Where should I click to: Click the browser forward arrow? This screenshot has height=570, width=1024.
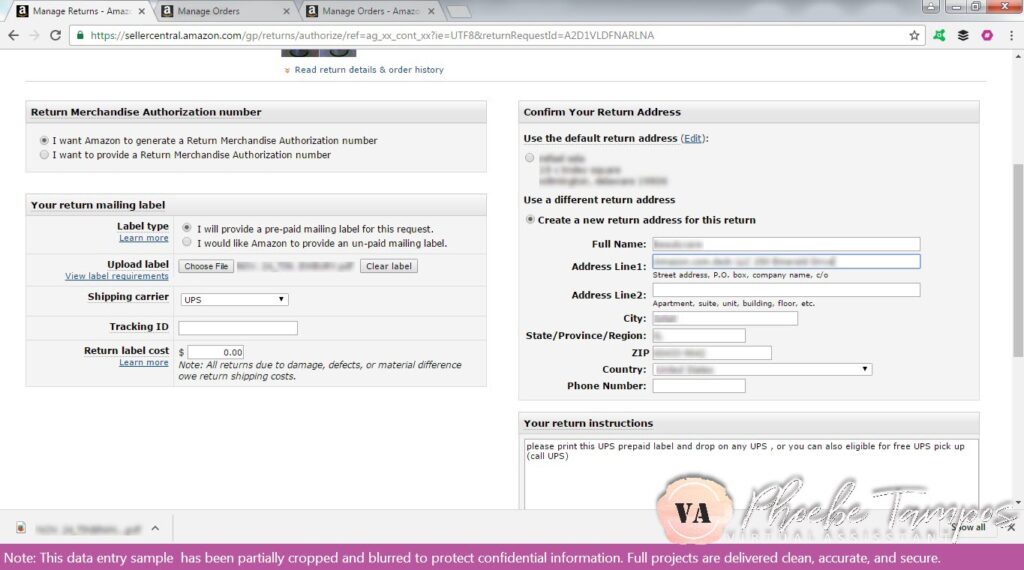[34, 35]
